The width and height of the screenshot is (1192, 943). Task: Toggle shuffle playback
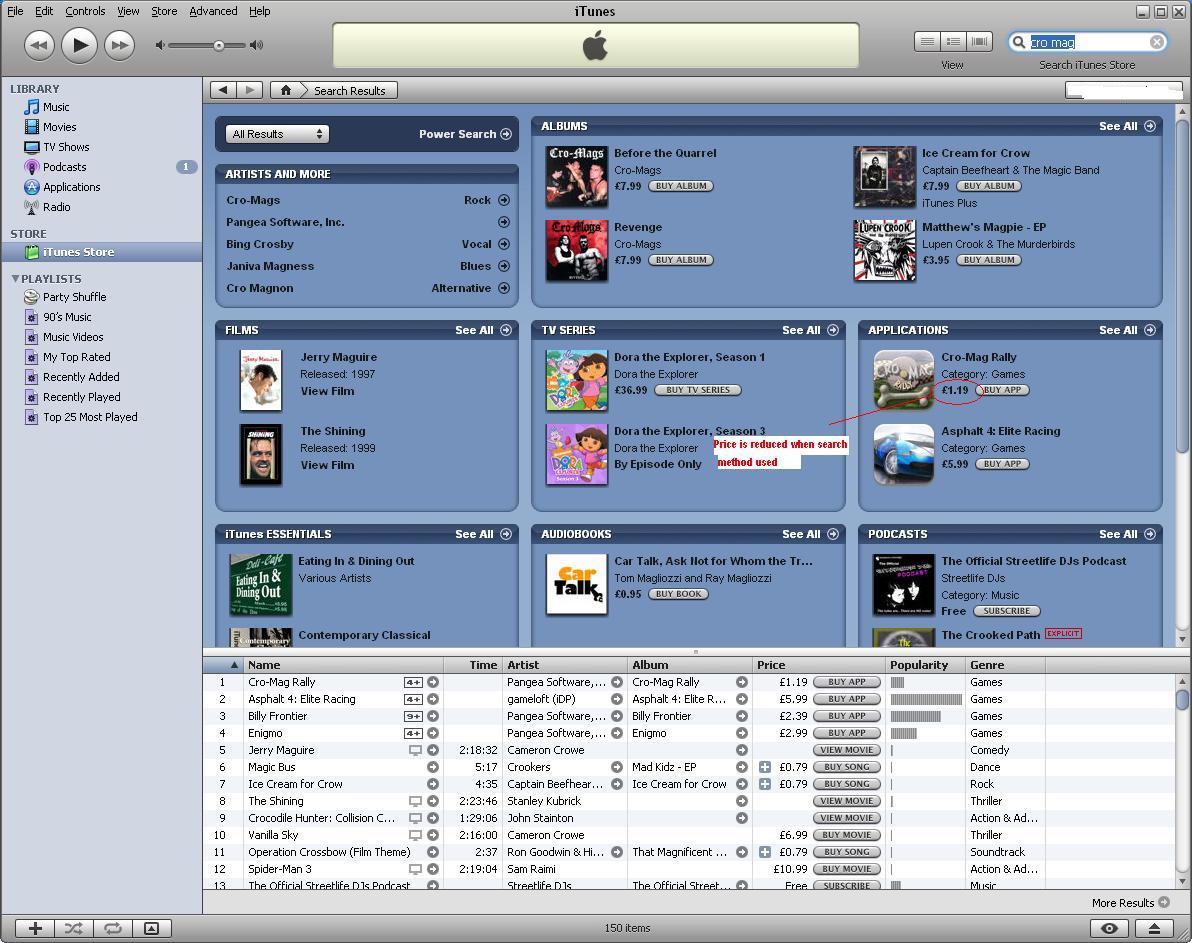[74, 928]
